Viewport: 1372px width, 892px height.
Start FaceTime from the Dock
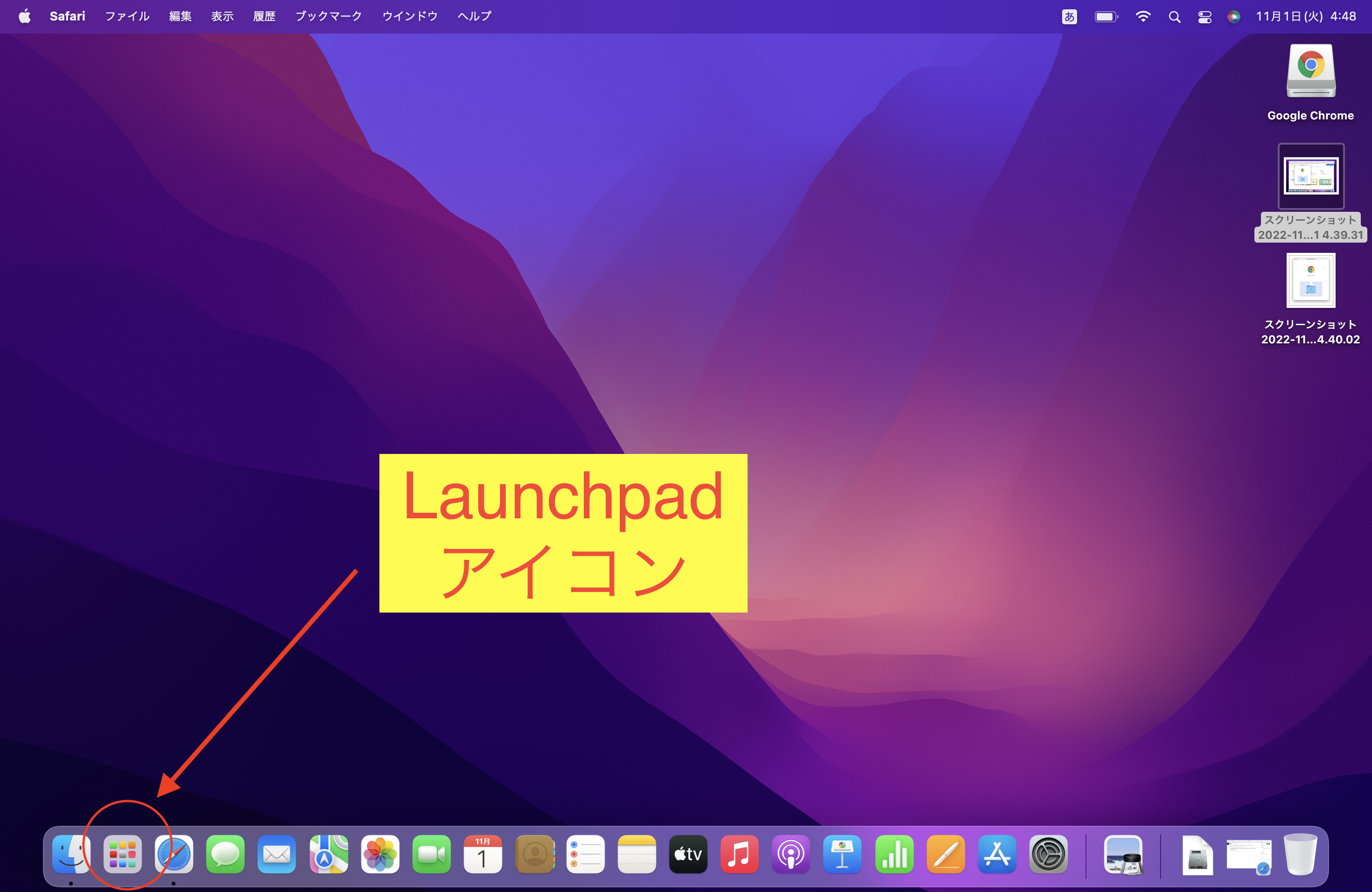(431, 854)
